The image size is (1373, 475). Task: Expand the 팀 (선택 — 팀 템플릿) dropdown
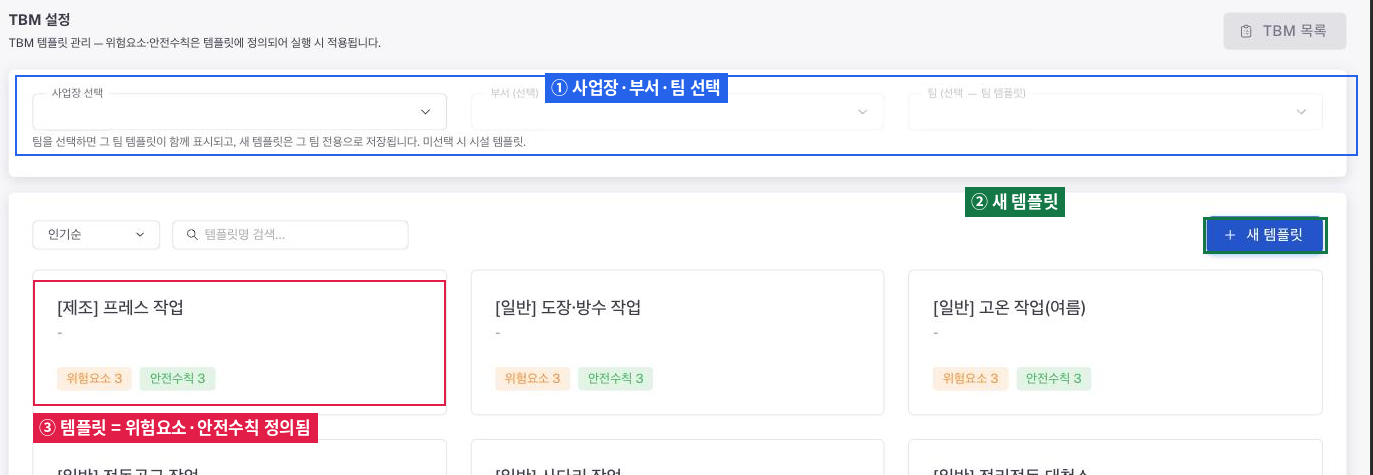pos(1115,111)
